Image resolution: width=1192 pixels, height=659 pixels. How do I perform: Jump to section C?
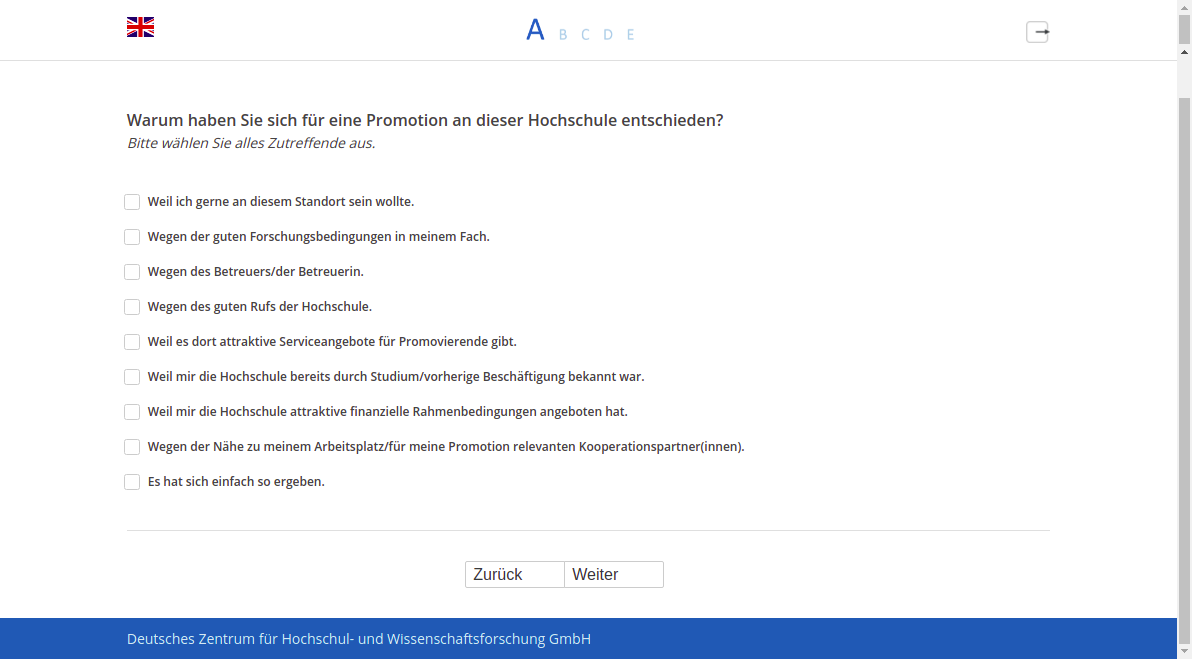[x=585, y=34]
